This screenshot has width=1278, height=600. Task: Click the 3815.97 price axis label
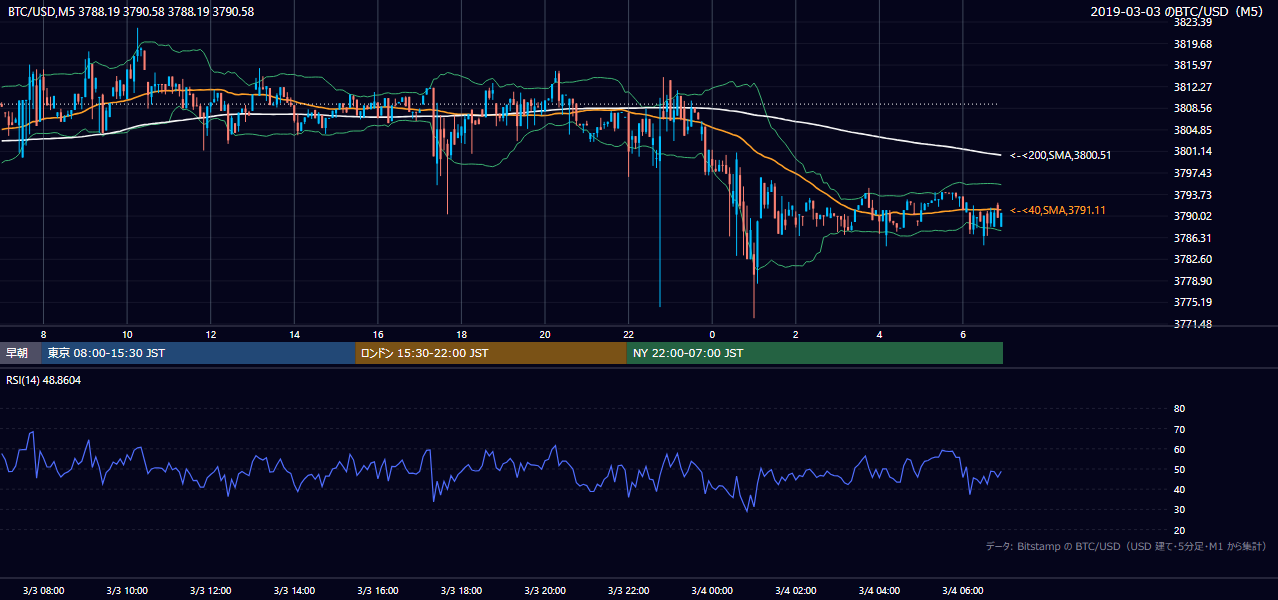(x=1193, y=65)
